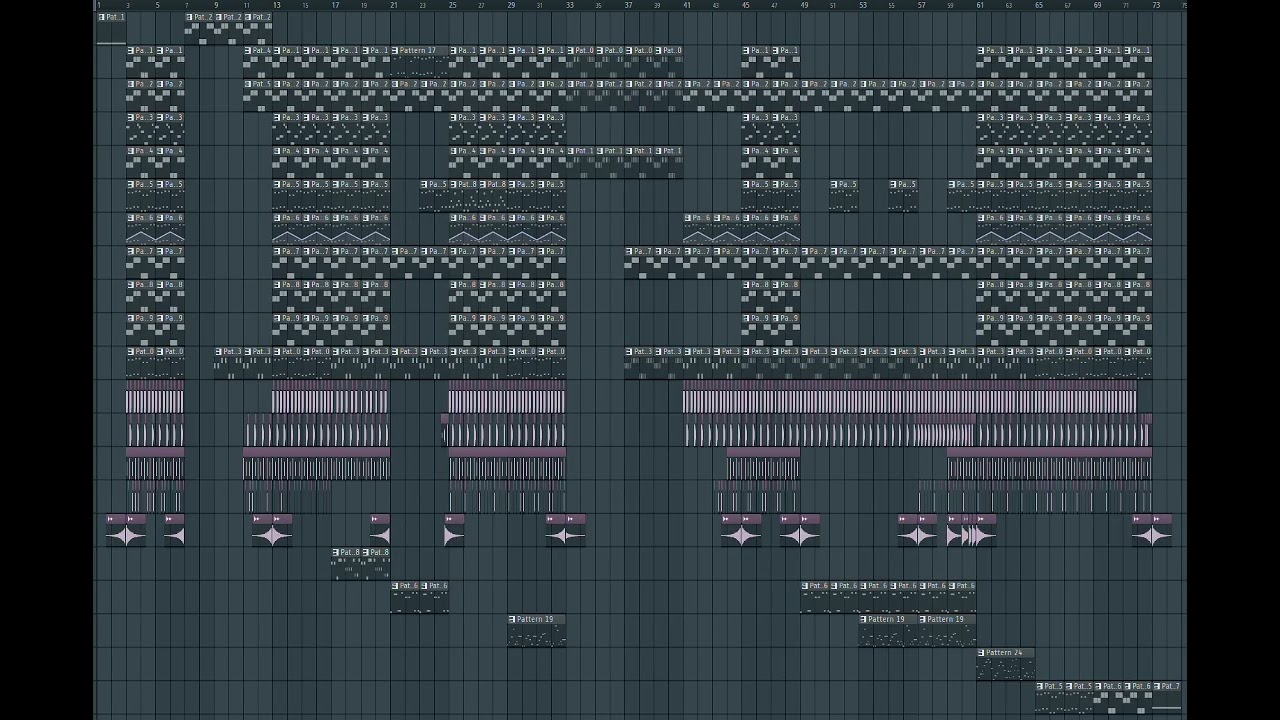Jump to bar 37 on the timeline
The height and width of the screenshot is (720, 1280).
(628, 5)
